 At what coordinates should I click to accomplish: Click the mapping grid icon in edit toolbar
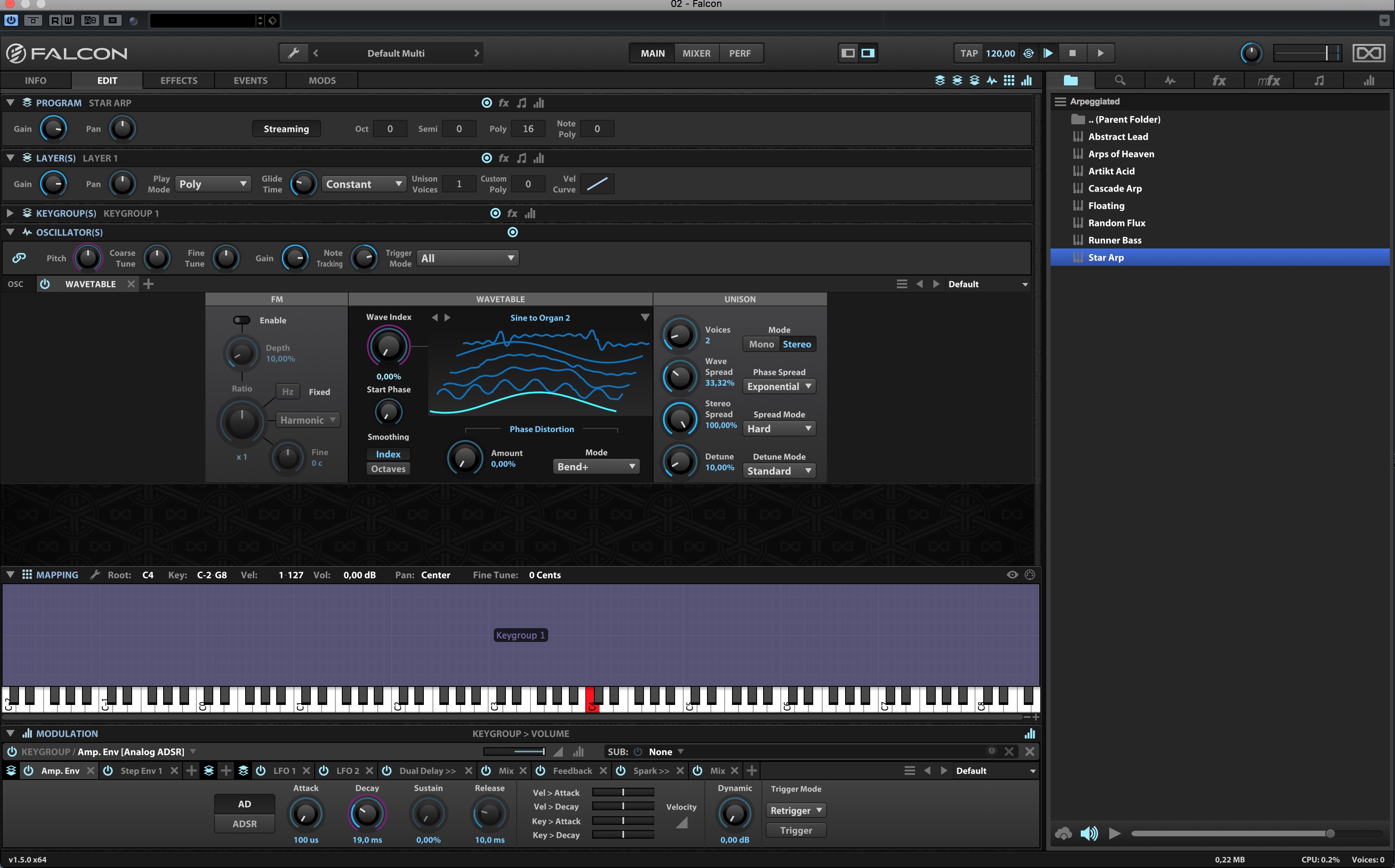(1009, 80)
